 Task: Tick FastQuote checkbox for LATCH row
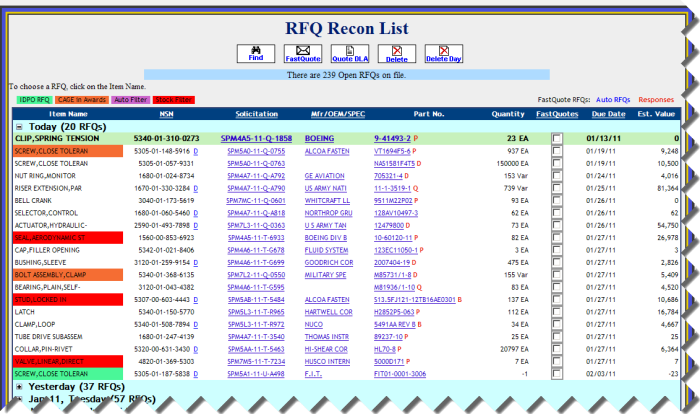pos(557,312)
